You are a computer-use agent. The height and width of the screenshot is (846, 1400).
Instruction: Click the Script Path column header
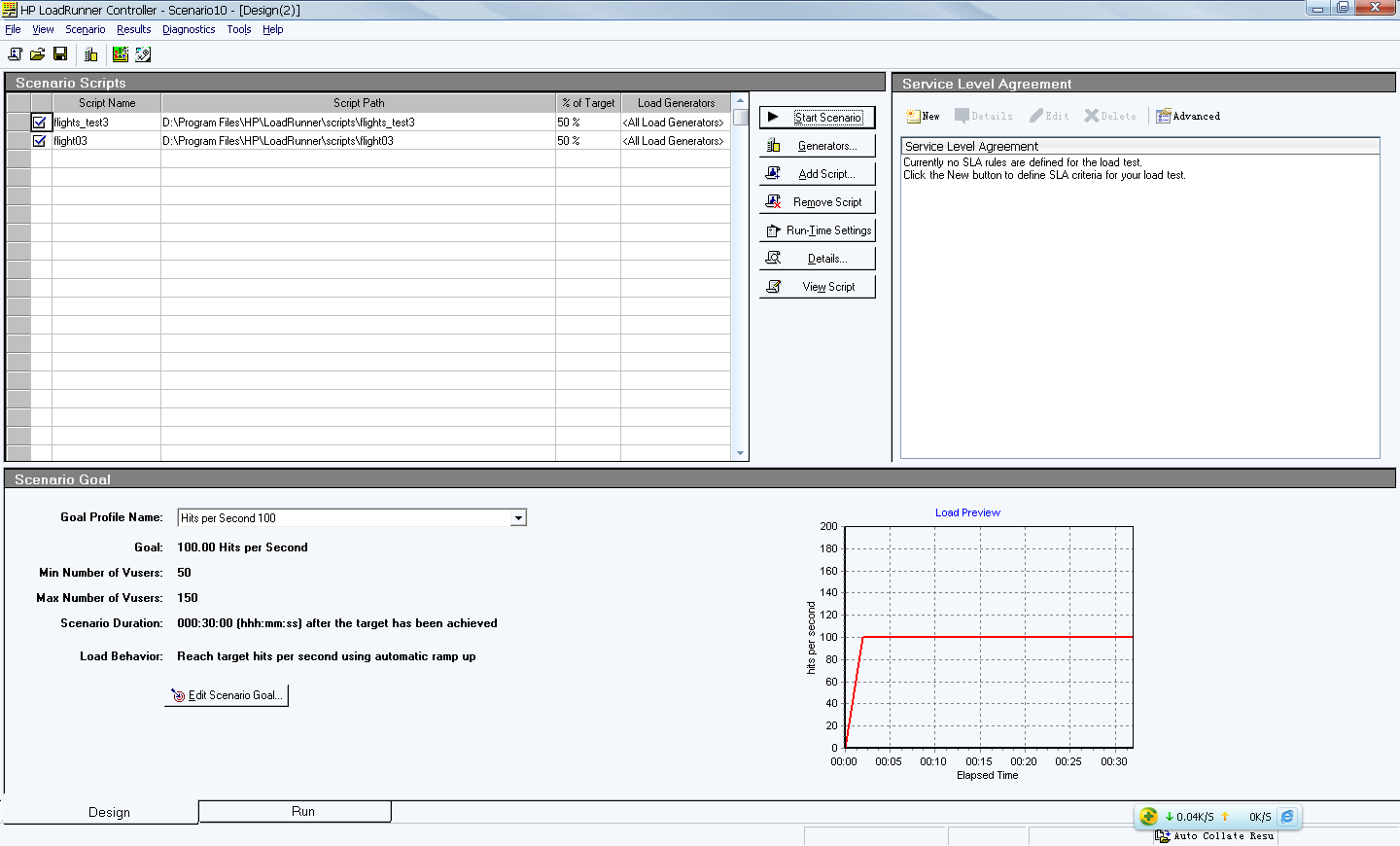[x=359, y=103]
